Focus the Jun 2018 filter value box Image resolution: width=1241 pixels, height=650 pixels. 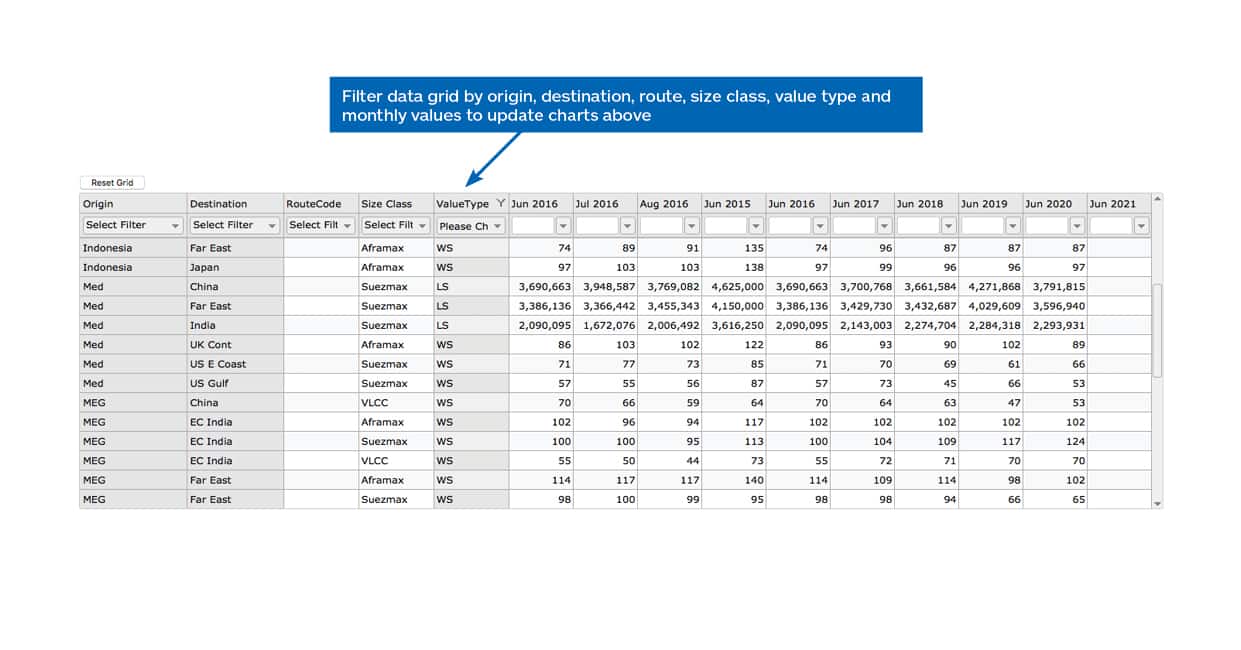[x=918, y=226]
